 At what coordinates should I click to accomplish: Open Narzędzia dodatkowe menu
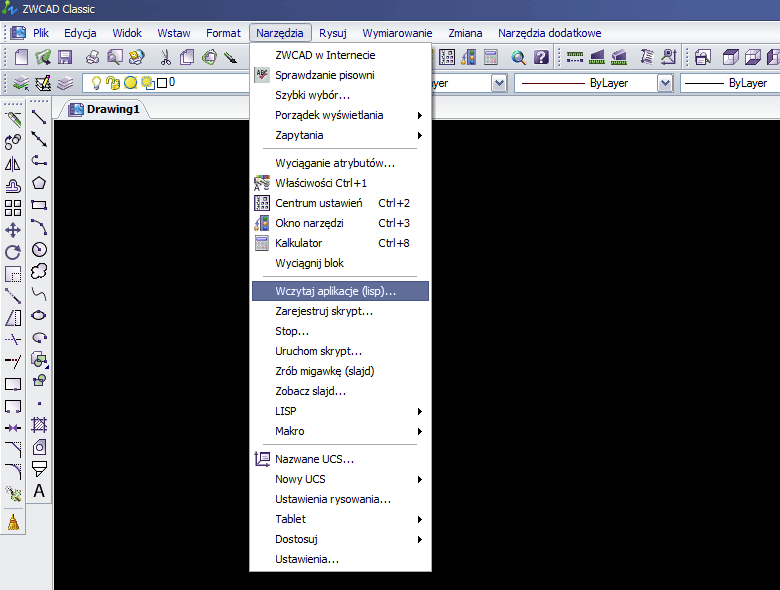550,33
